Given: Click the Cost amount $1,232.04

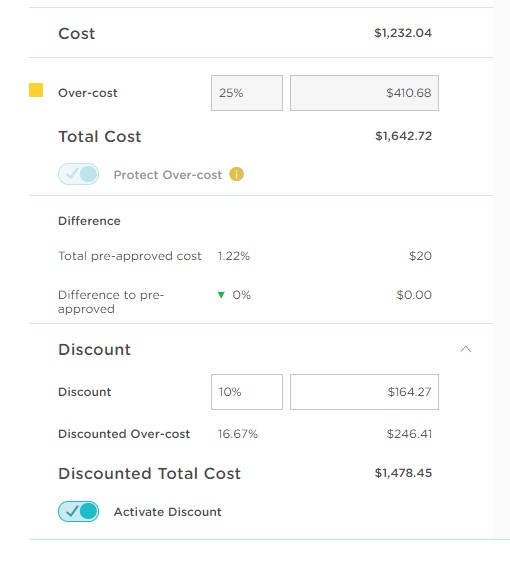Looking at the screenshot, I should [403, 33].
